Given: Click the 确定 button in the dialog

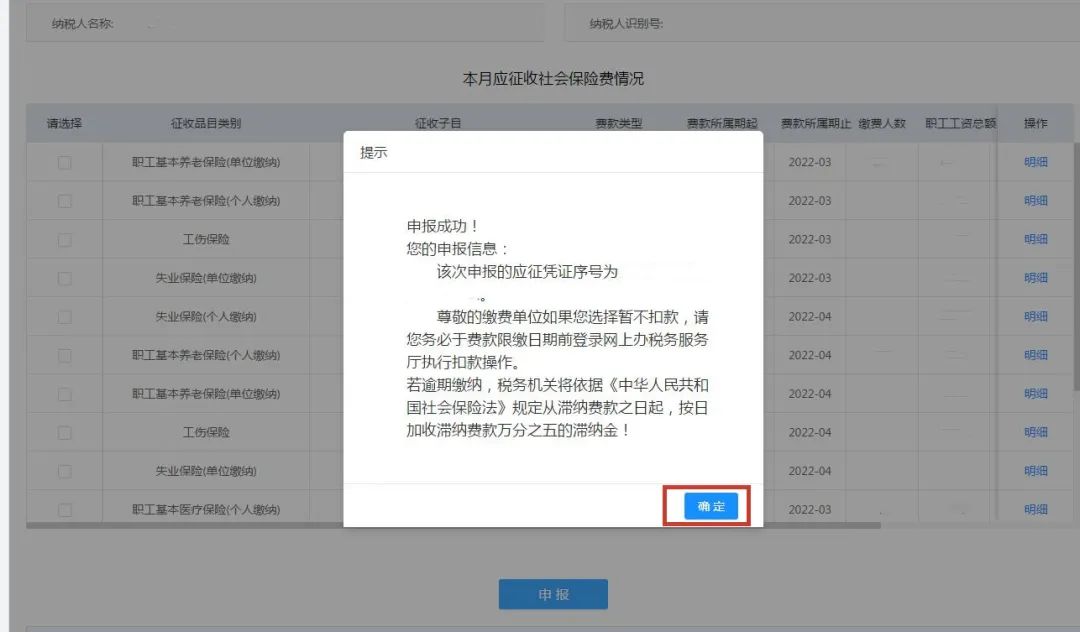Looking at the screenshot, I should pyautogui.click(x=711, y=506).
